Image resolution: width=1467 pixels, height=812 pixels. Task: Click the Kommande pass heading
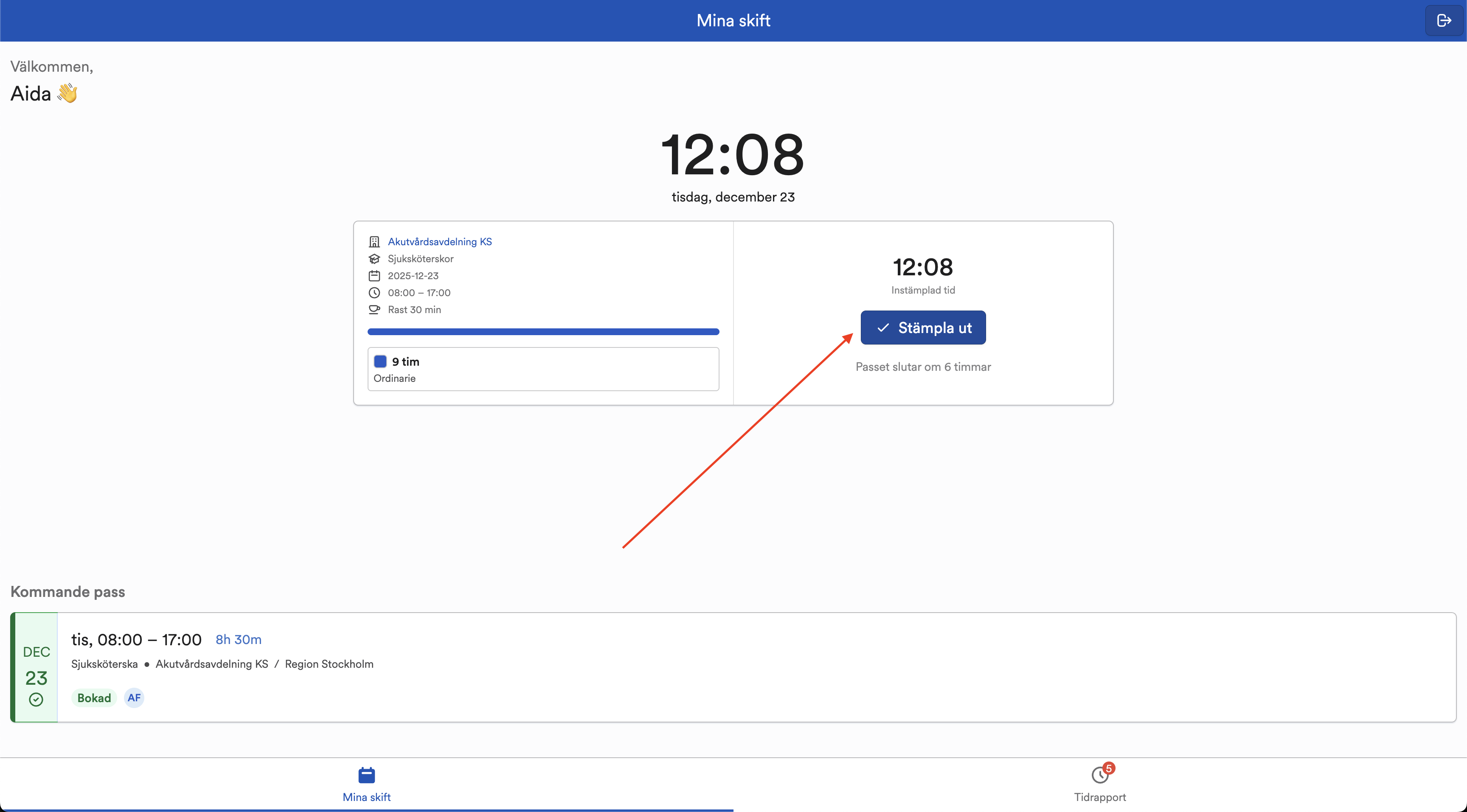tap(68, 592)
